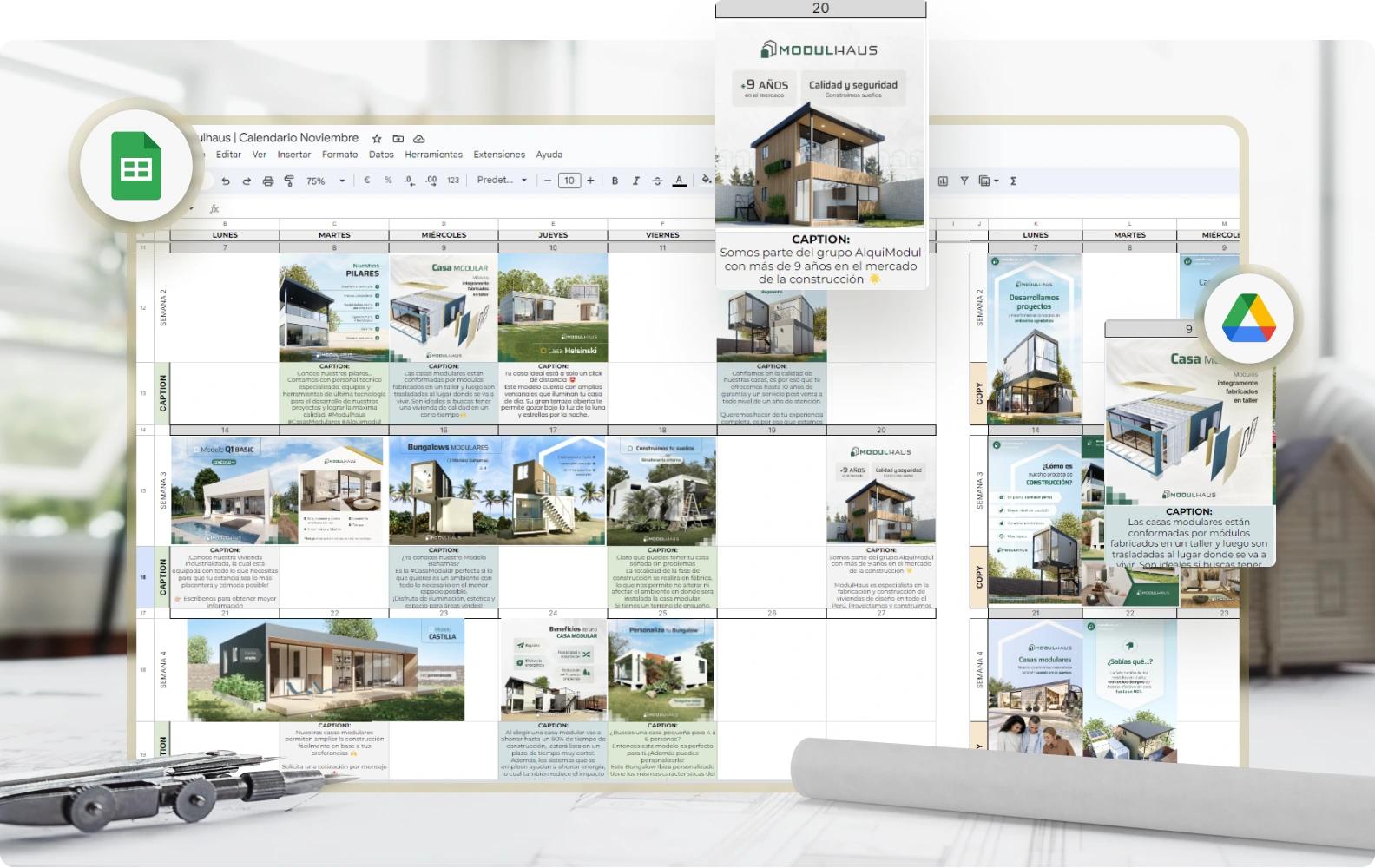The image size is (1375, 868).
Task: Click the Desarrollamos proyectos post thumbnail
Action: click(x=1035, y=339)
